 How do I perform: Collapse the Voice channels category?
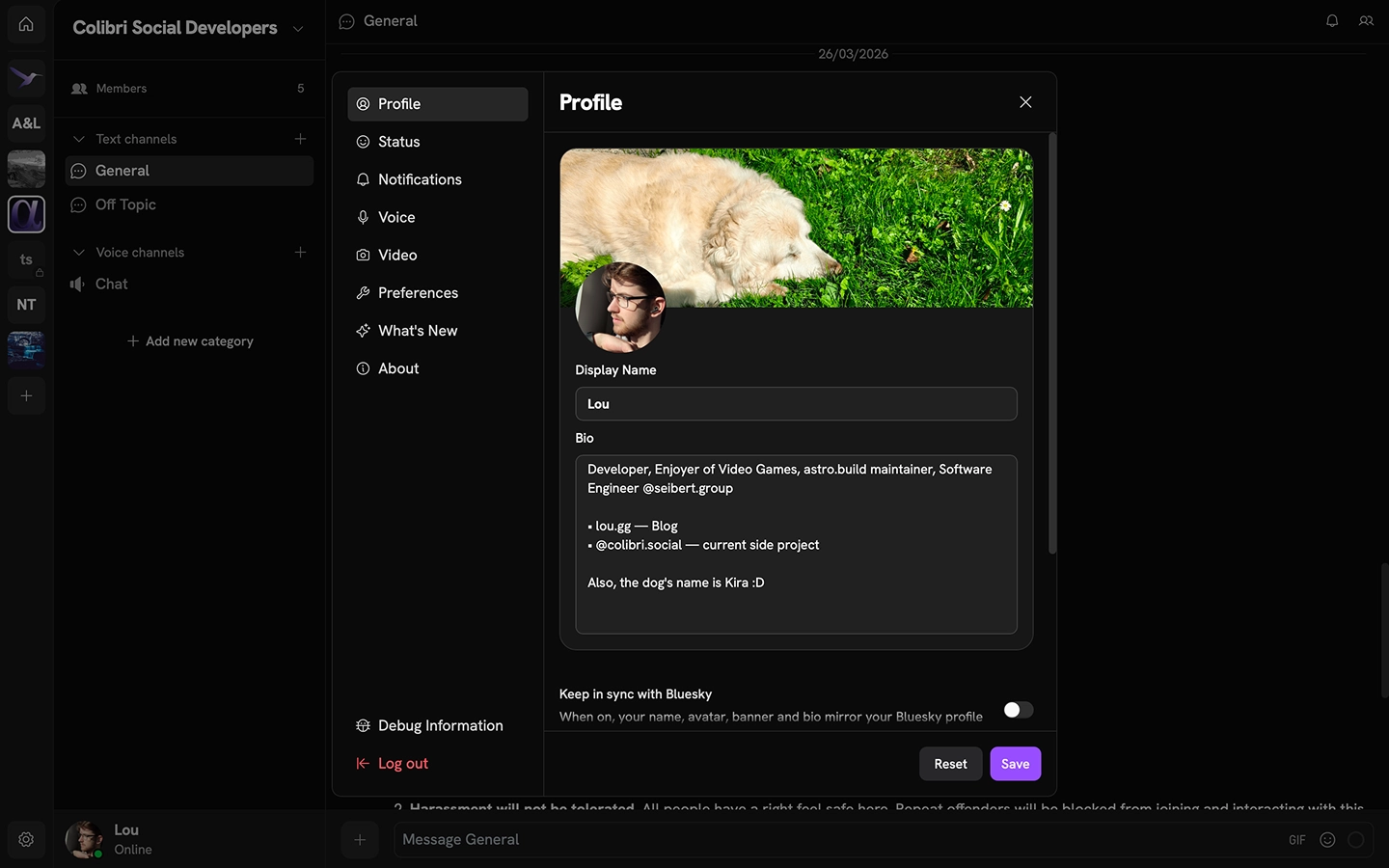79,252
